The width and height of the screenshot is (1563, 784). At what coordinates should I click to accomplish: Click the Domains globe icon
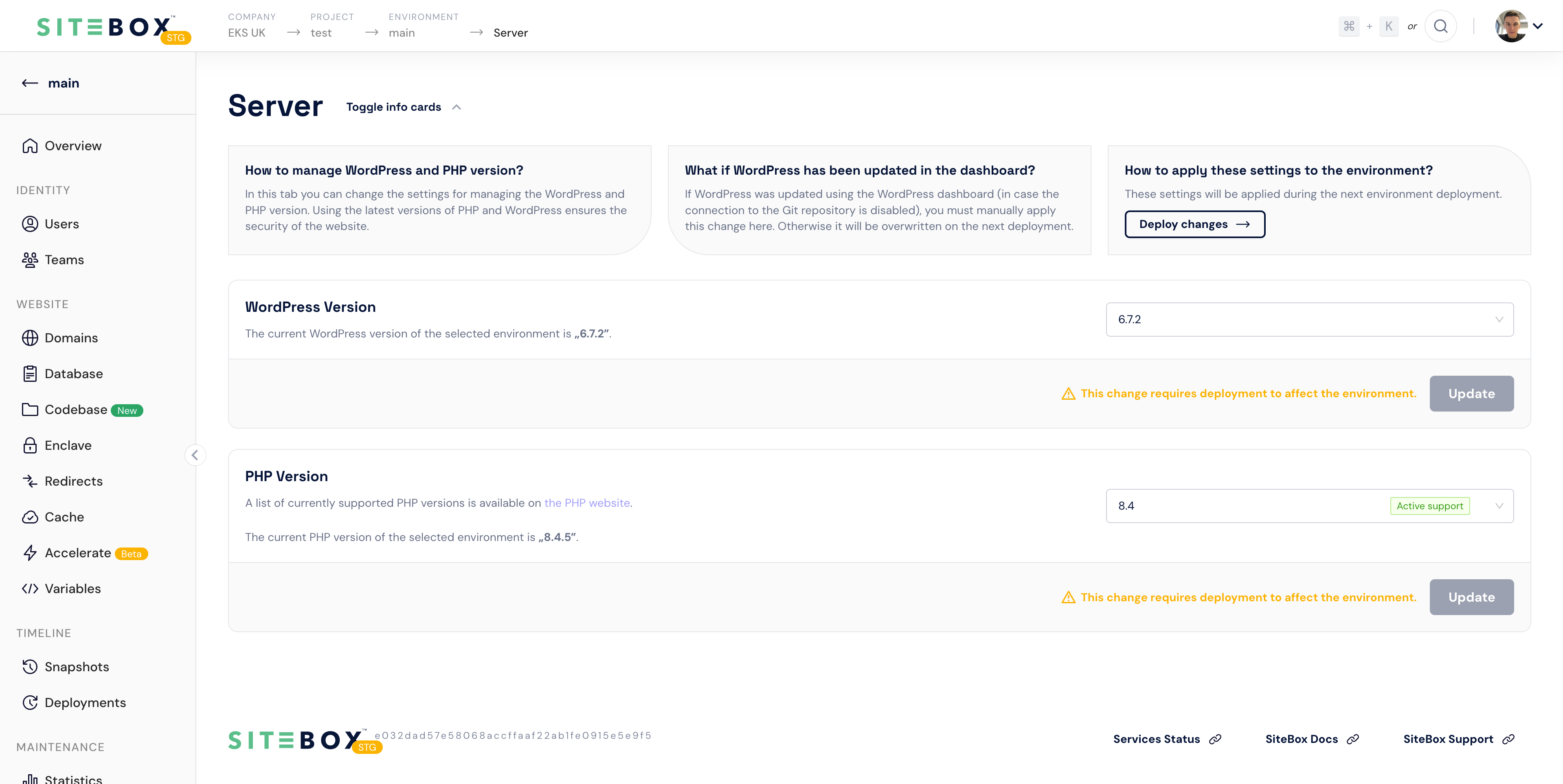coord(30,338)
